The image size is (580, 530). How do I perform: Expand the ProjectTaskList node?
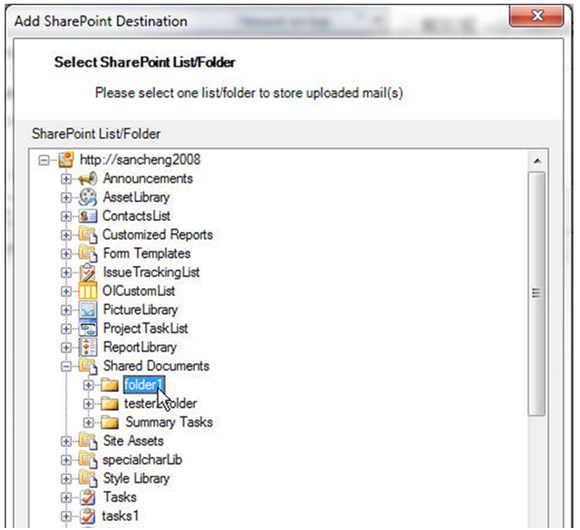click(66, 329)
